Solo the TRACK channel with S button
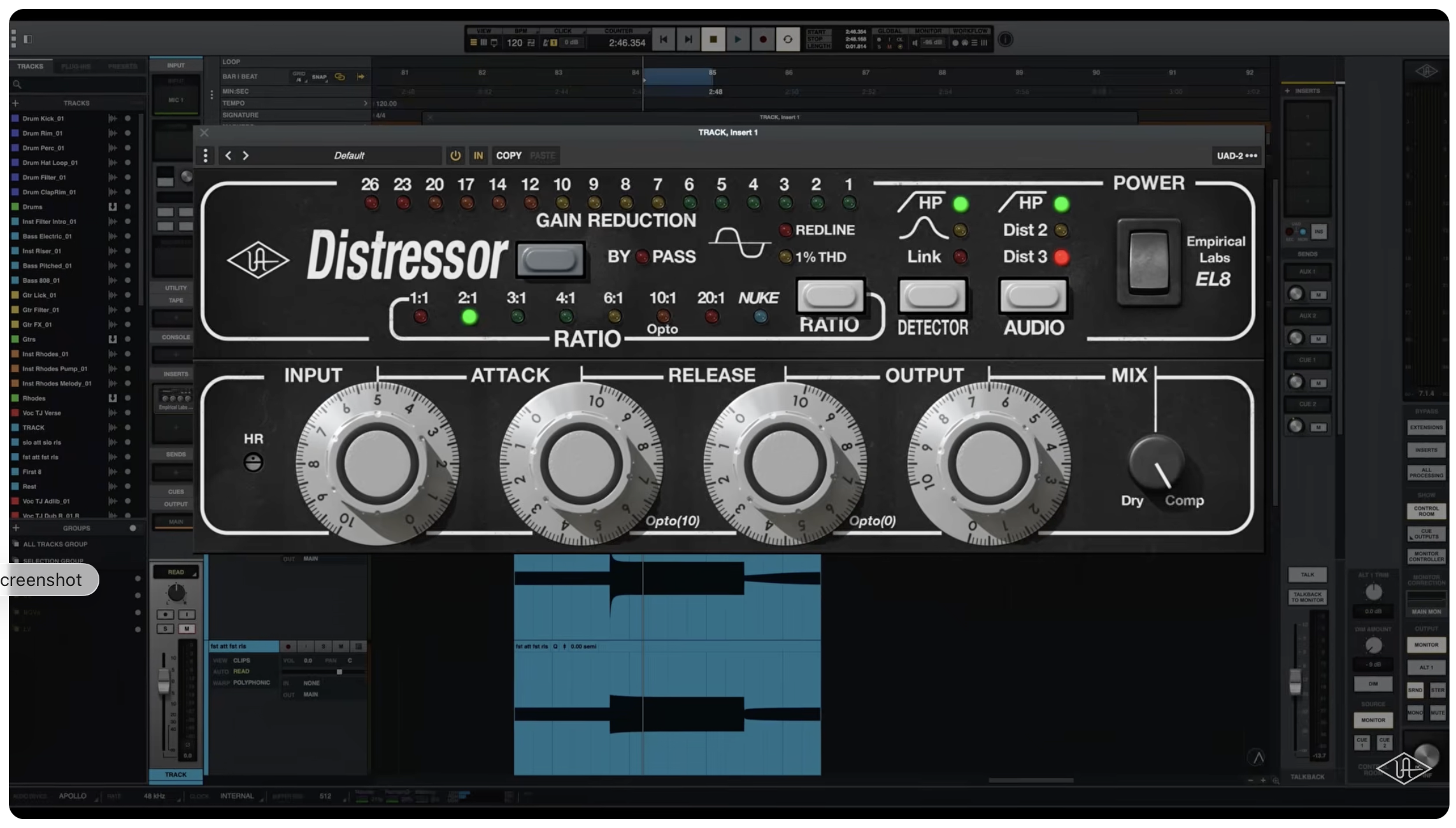 click(x=166, y=629)
